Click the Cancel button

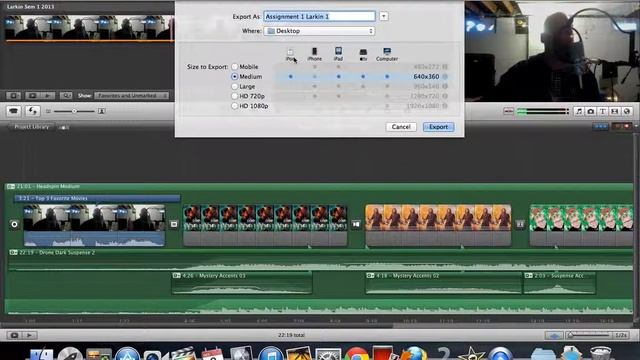click(x=401, y=127)
